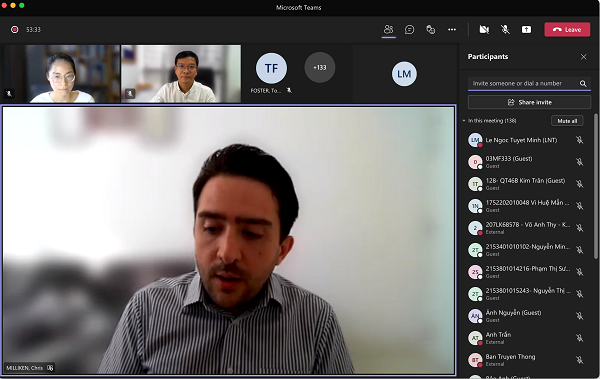Click the large LM avatar tile
600x379 pixels.
coord(404,74)
